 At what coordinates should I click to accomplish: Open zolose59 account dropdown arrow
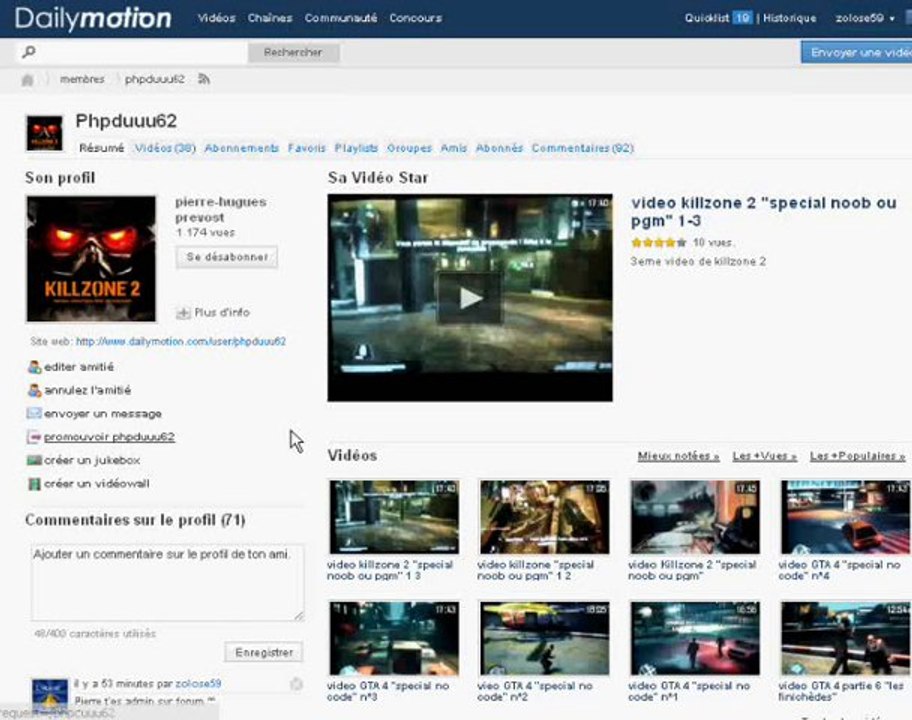click(892, 19)
